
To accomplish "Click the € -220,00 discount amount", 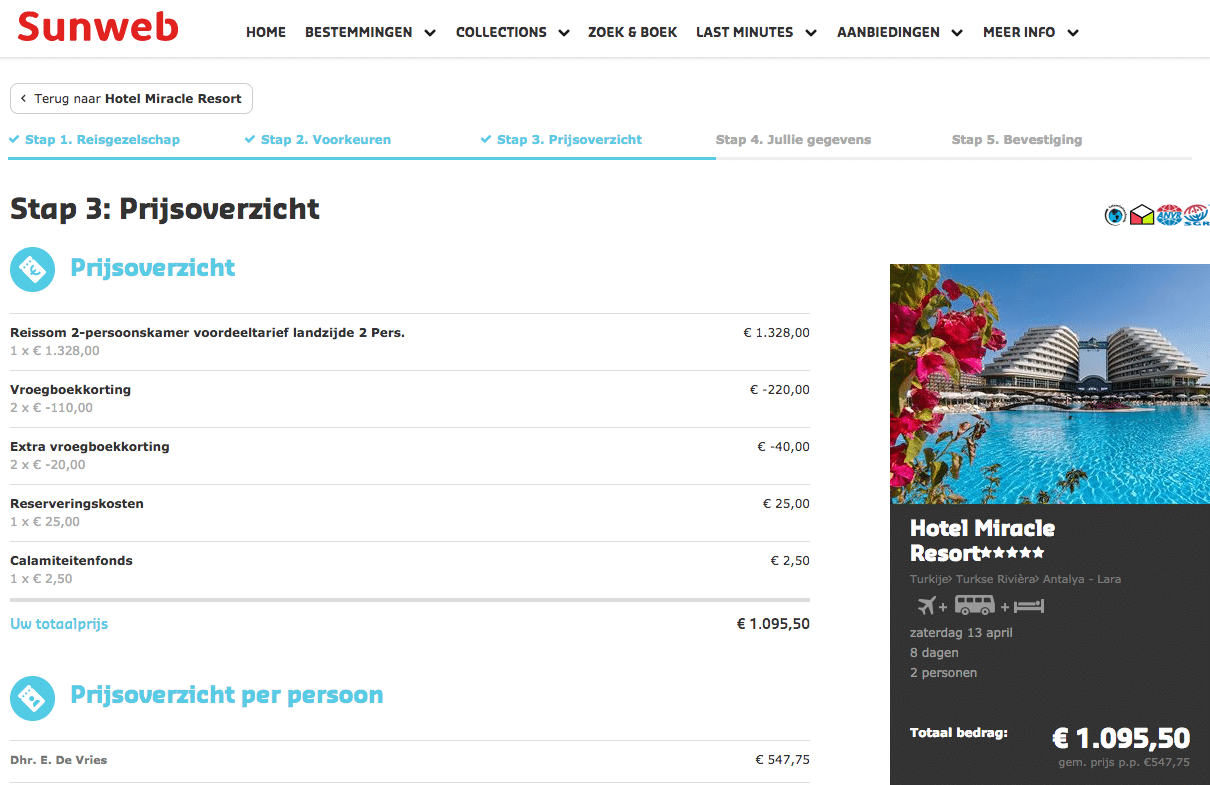I will pos(780,390).
